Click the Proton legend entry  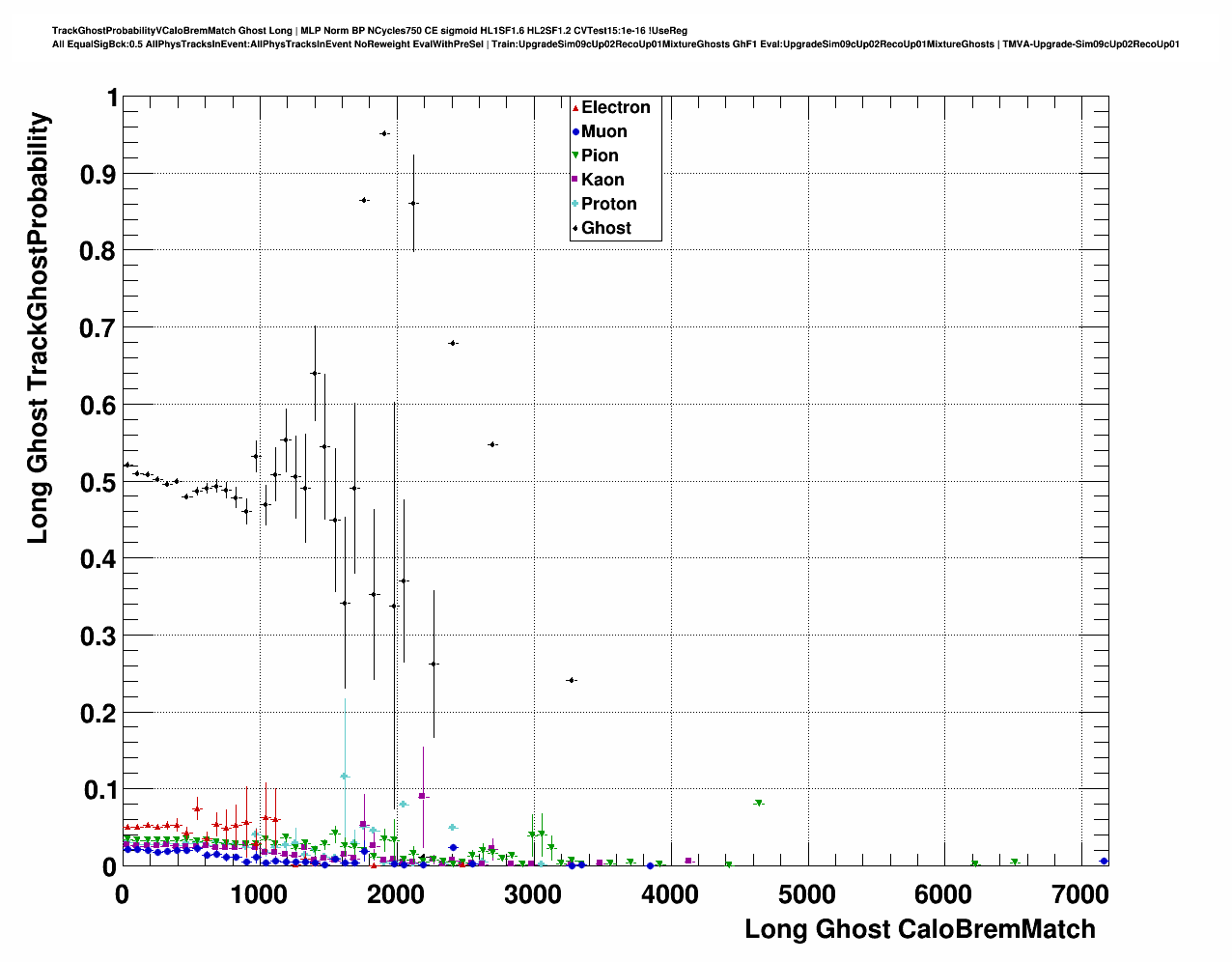coord(604,204)
